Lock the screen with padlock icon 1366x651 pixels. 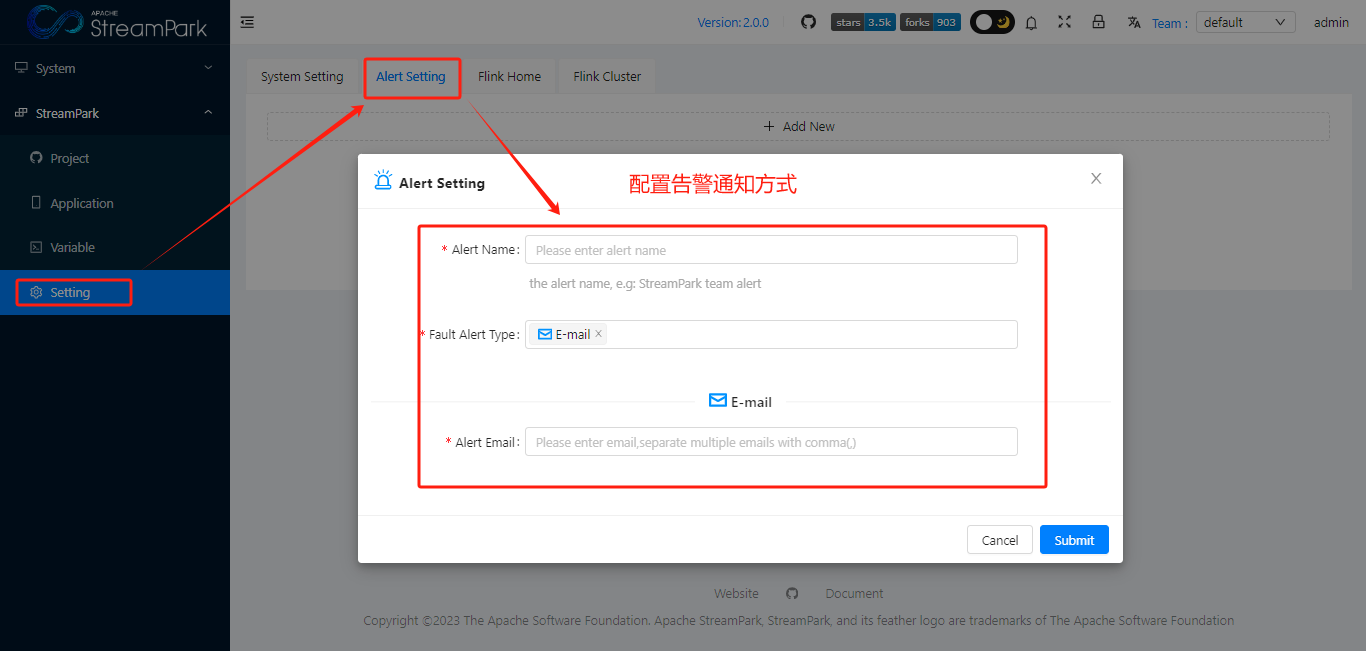click(1098, 22)
